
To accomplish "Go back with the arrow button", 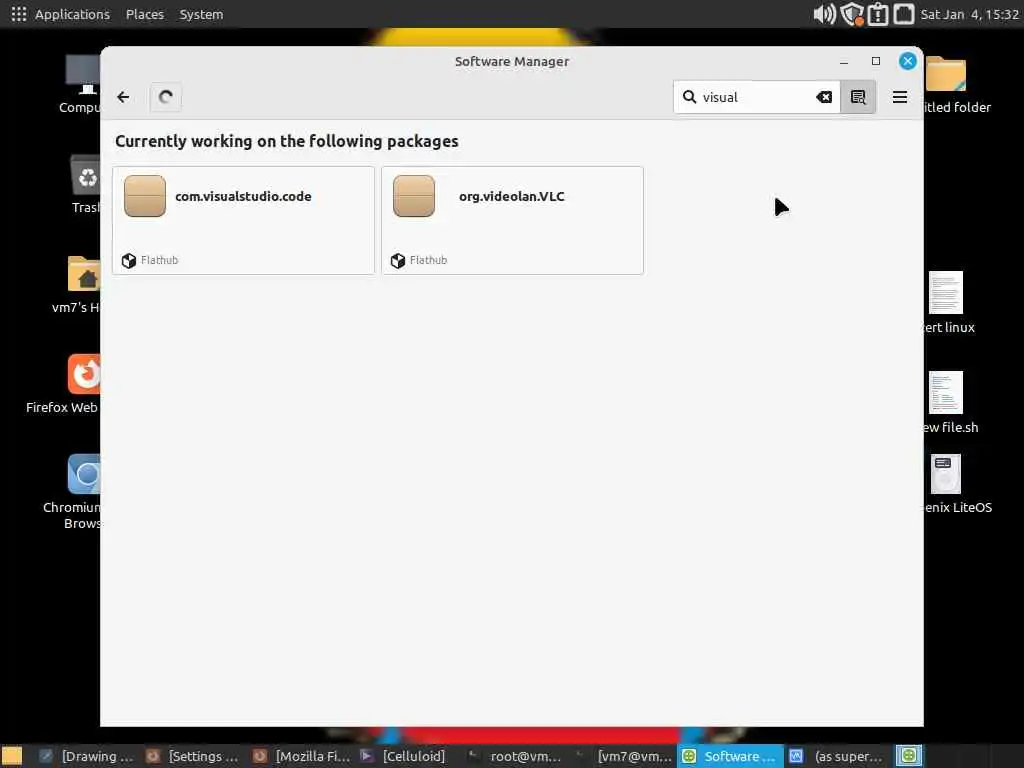I will pos(123,97).
